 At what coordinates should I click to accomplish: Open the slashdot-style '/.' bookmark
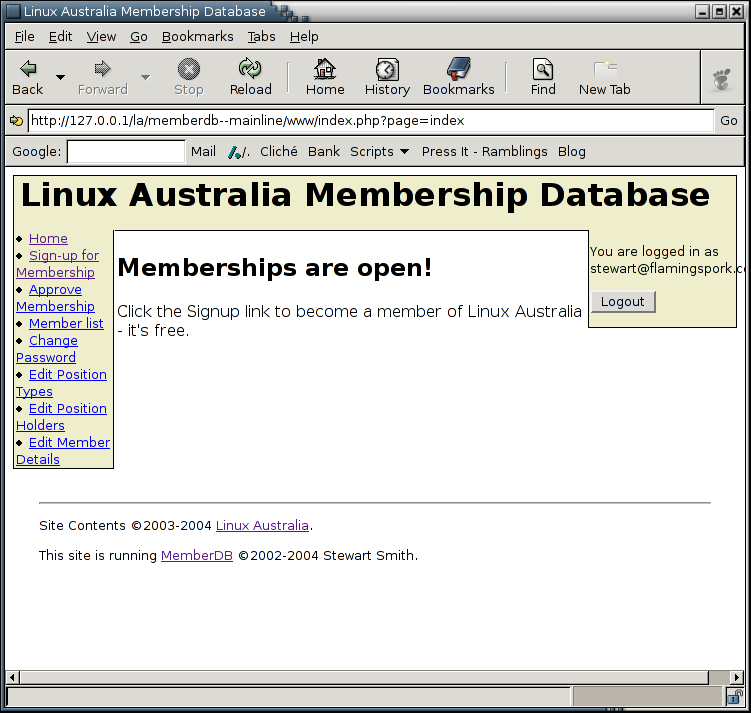(x=239, y=152)
